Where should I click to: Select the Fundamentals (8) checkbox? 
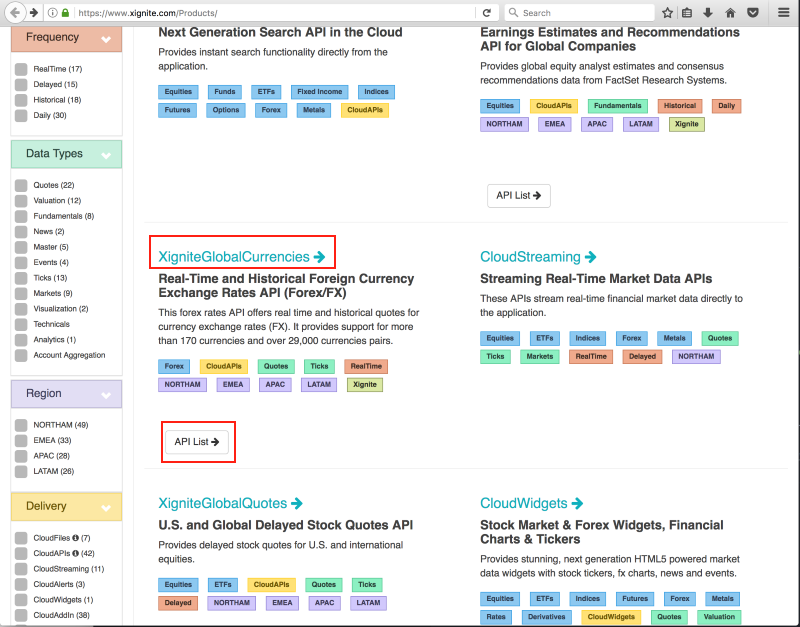(x=21, y=216)
